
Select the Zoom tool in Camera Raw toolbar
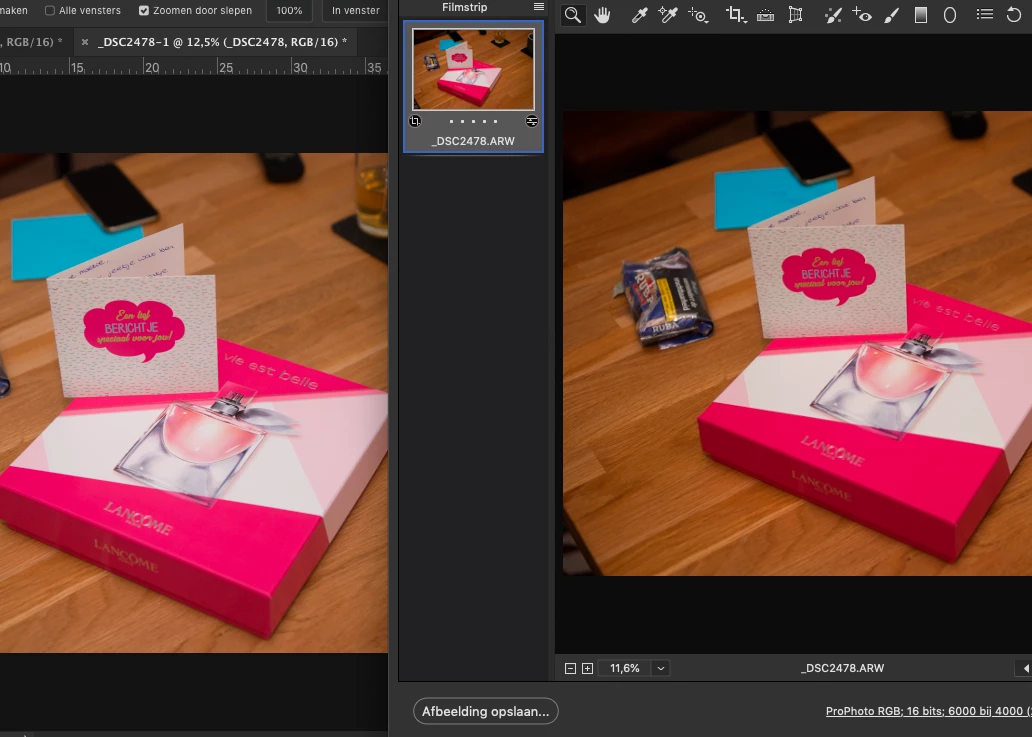[573, 15]
